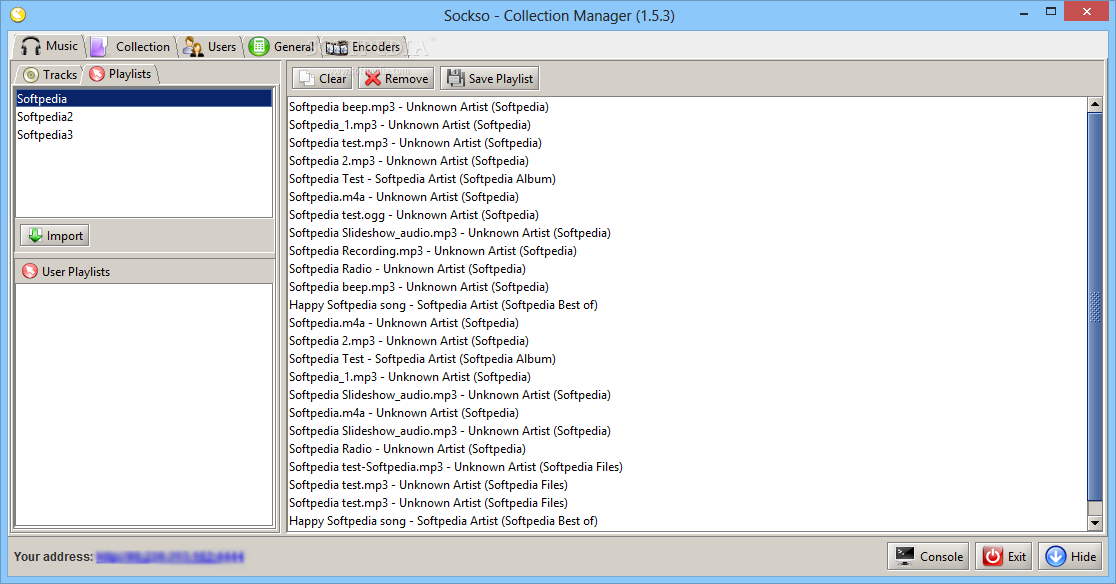Image resolution: width=1116 pixels, height=584 pixels.
Task: Click the red X Remove button
Action: pos(396,78)
